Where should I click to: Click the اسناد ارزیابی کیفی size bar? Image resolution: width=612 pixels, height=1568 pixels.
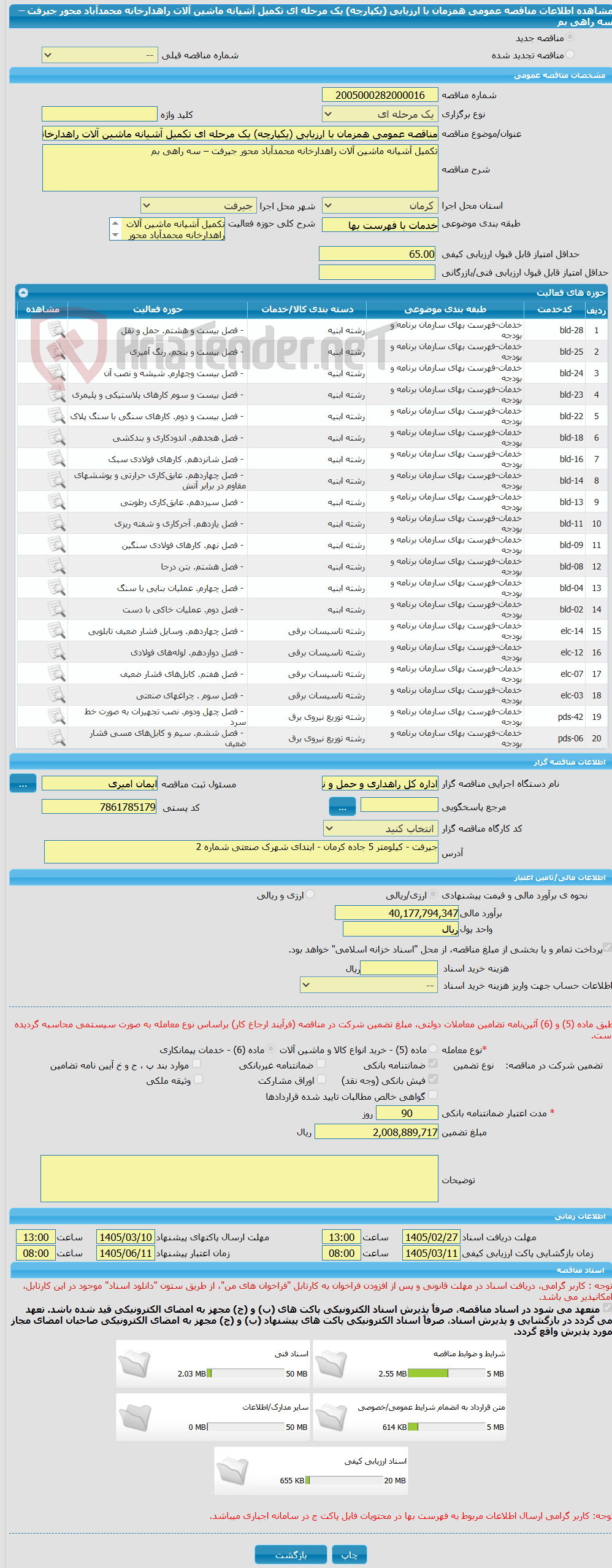343,1480
